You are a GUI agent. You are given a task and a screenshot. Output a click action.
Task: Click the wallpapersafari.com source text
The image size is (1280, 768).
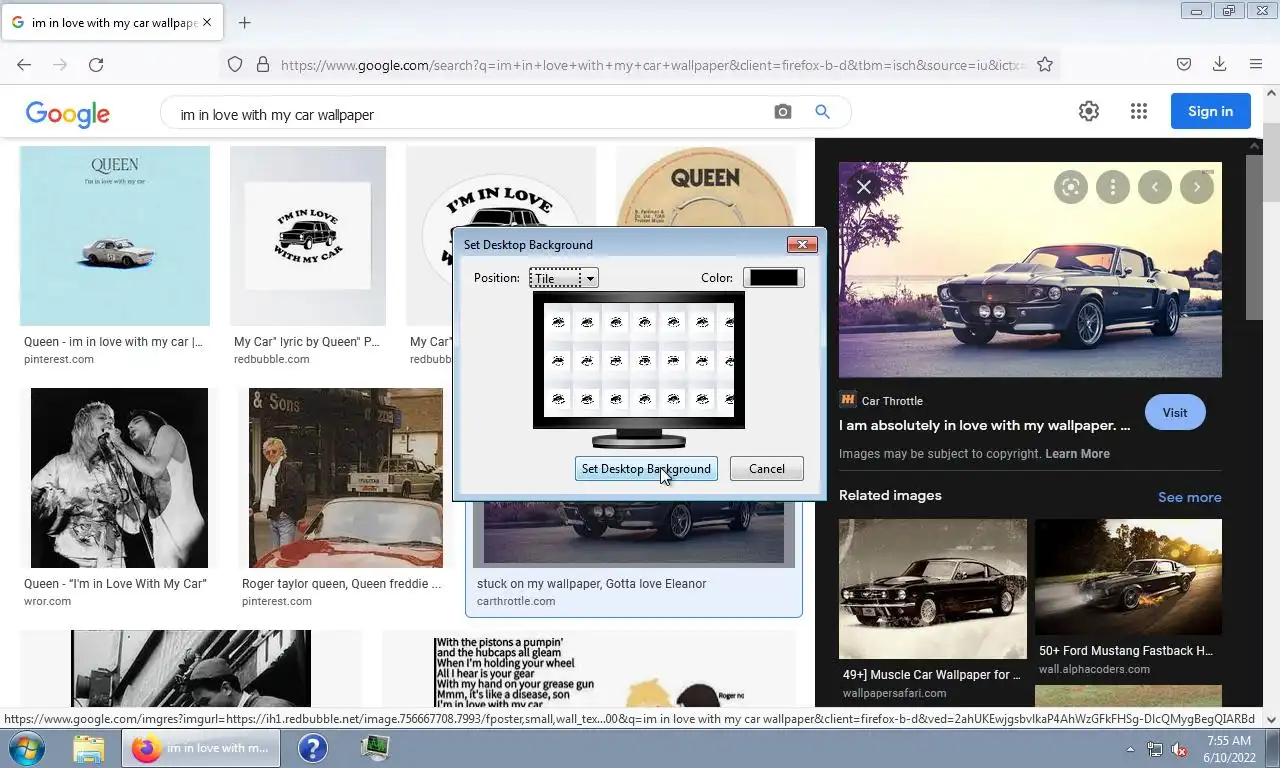tap(894, 693)
